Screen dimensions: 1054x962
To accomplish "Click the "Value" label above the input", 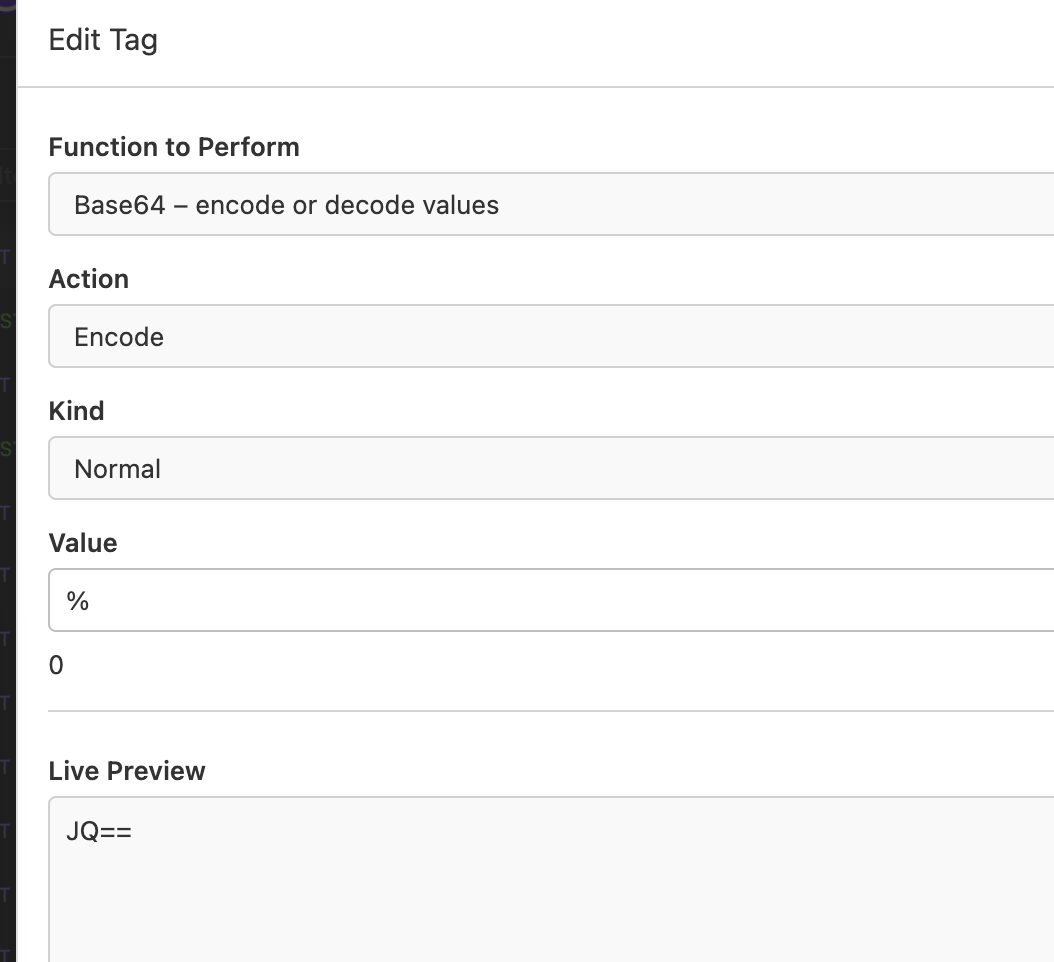I will pos(83,543).
